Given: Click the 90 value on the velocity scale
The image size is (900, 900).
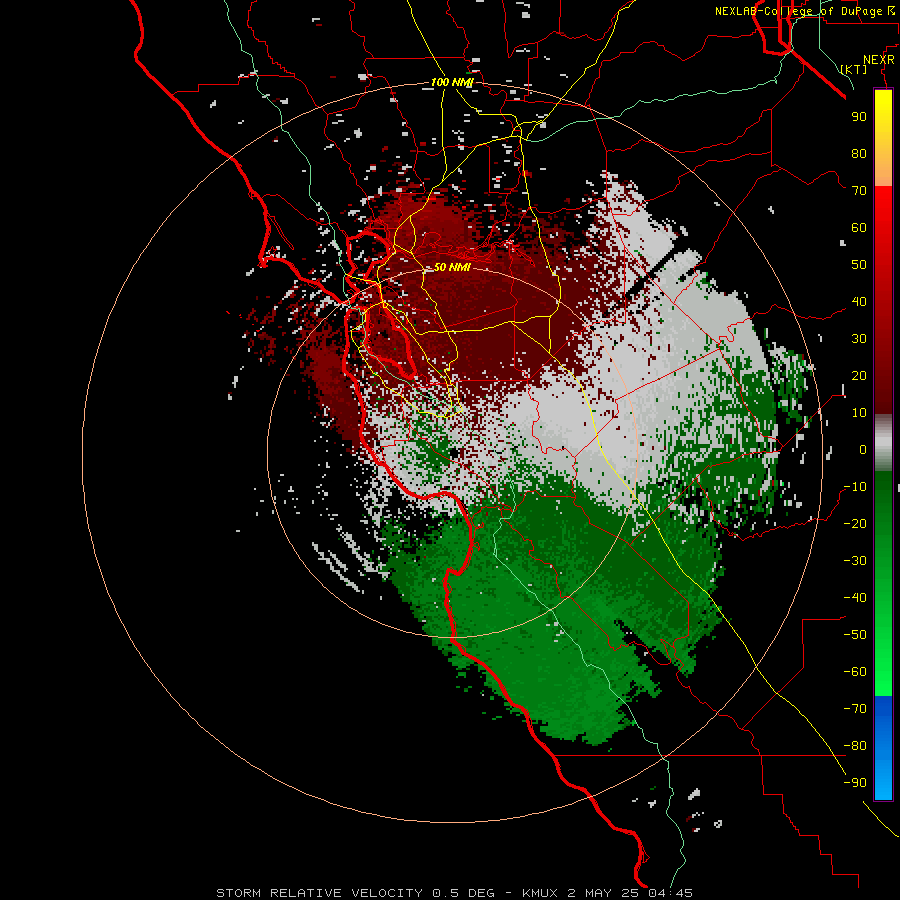Looking at the screenshot, I should coord(859,117).
